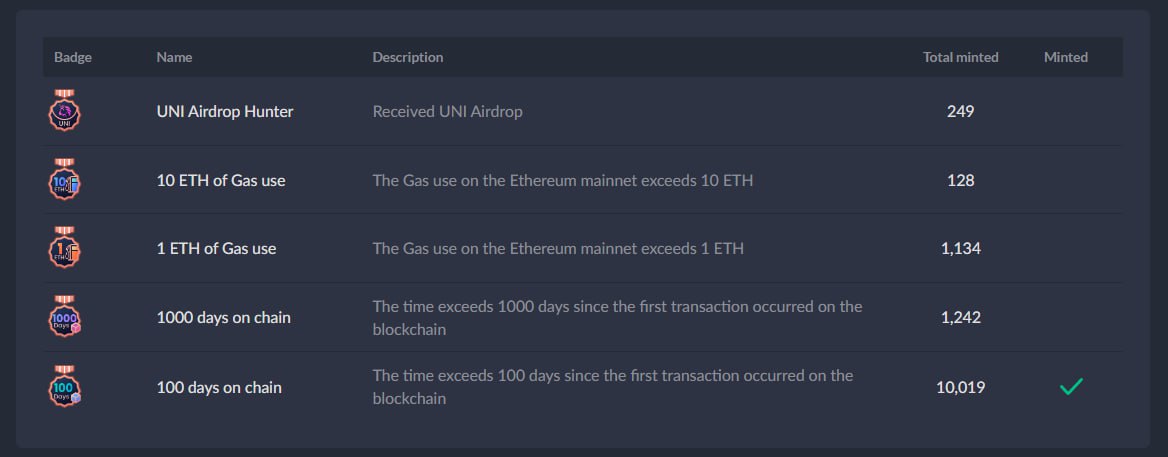The image size is (1168, 457).
Task: Click the UNI Airdrop Hunter badge icon
Action: pyautogui.click(x=65, y=111)
